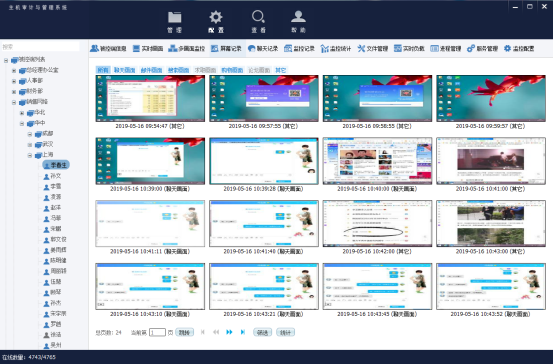Viewport: 554px width, 364px height.
Task: Select the 所有 filter tab
Action: click(x=103, y=70)
